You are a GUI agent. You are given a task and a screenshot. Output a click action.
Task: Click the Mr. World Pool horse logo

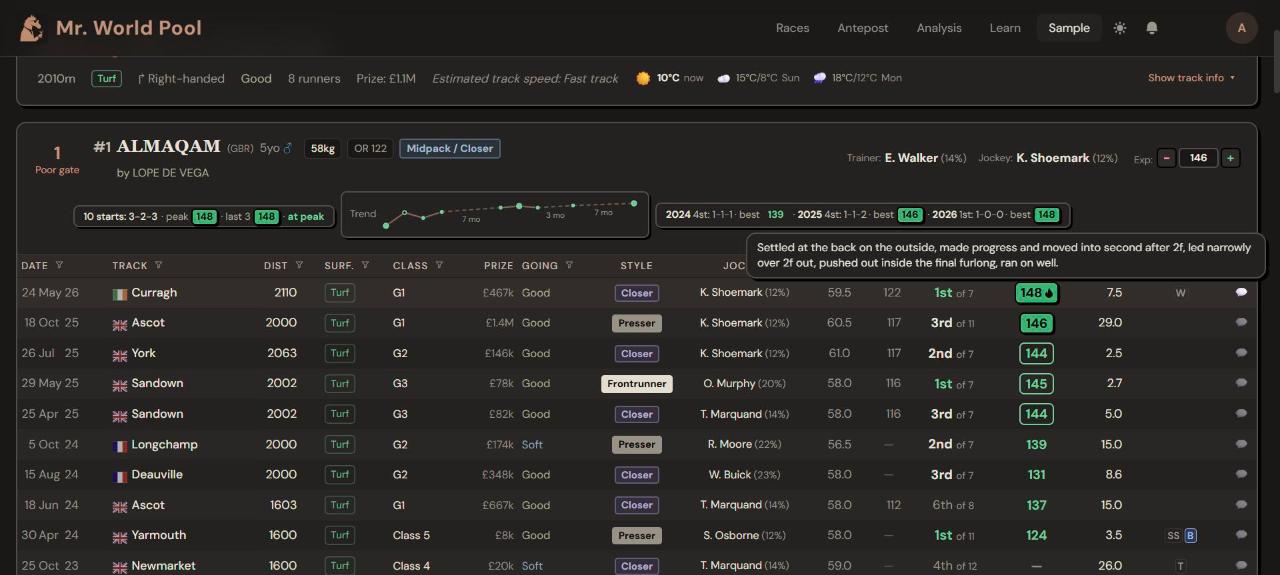pyautogui.click(x=31, y=28)
